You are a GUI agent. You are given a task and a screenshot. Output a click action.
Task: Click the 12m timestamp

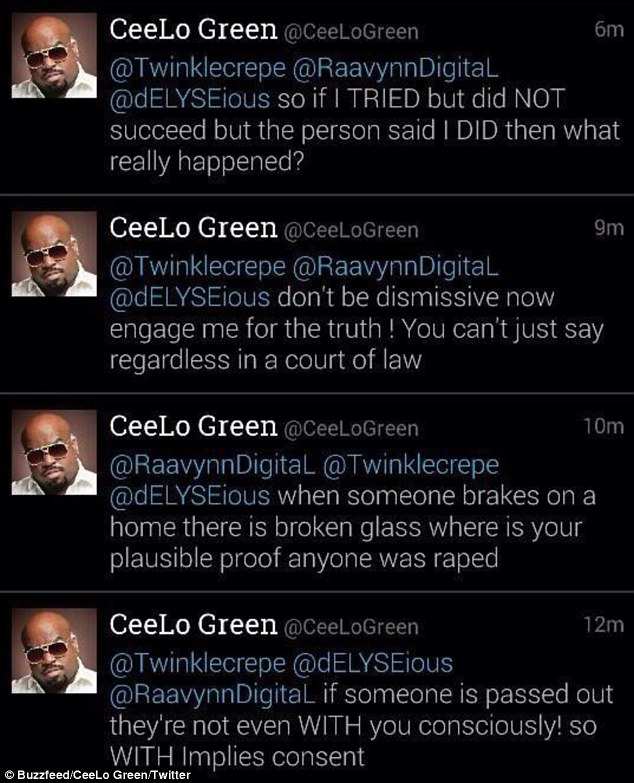602,626
